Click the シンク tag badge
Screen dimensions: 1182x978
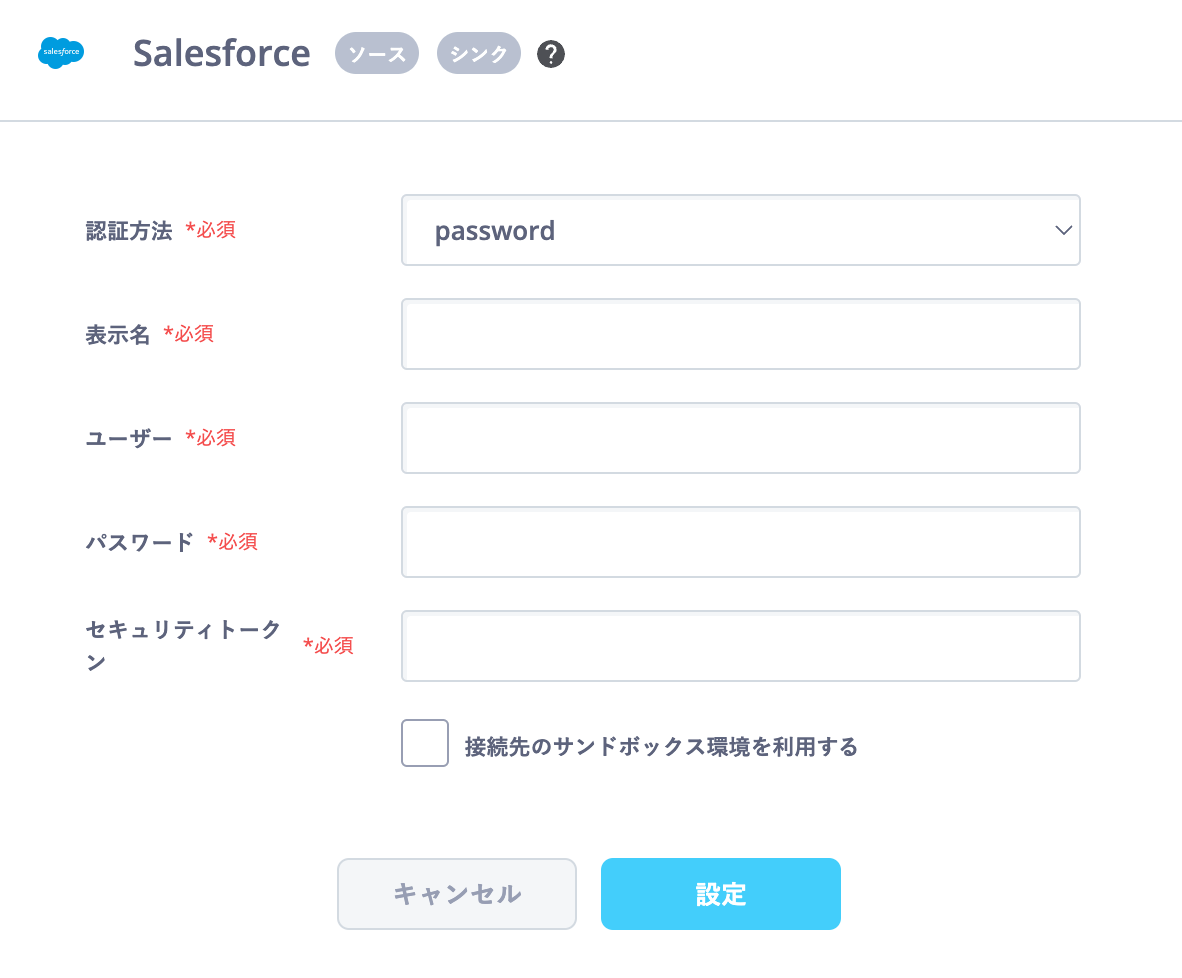[x=479, y=54]
